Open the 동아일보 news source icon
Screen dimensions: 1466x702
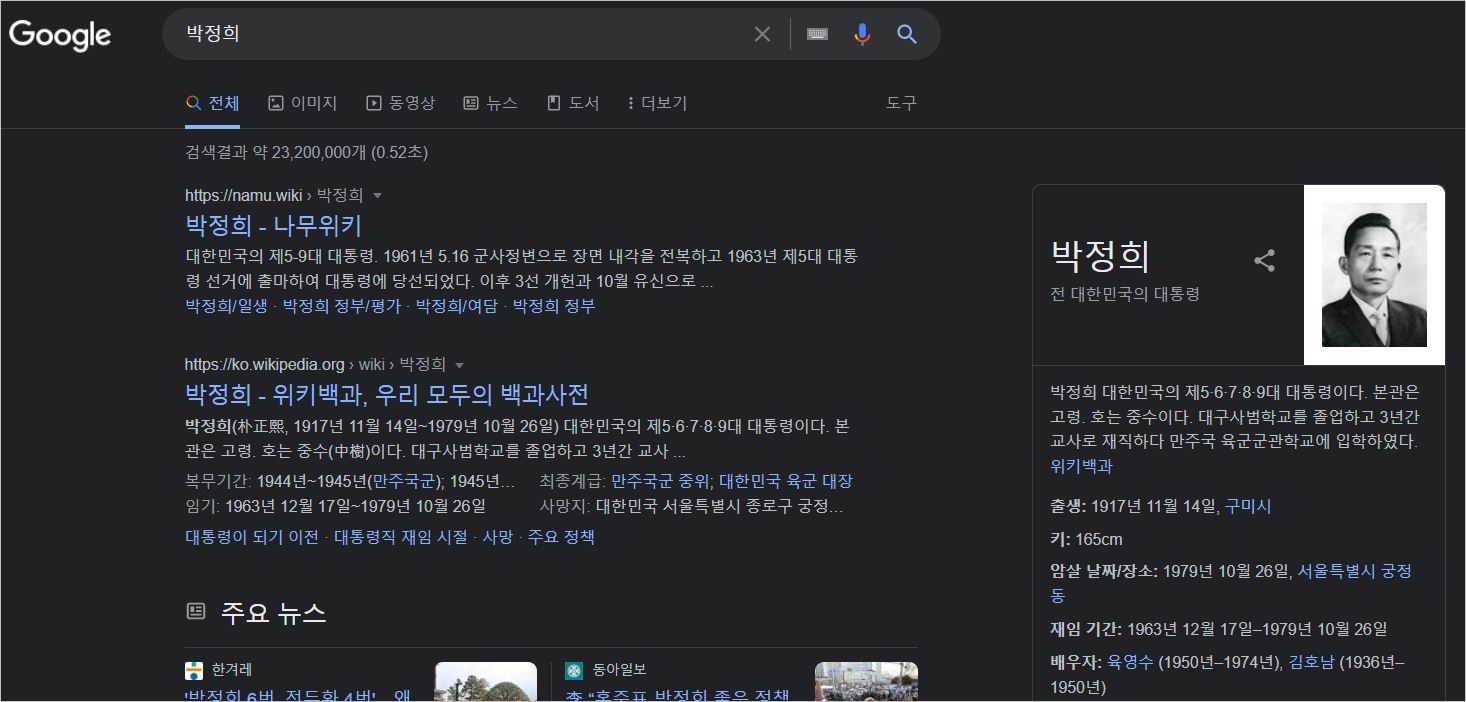click(x=574, y=670)
